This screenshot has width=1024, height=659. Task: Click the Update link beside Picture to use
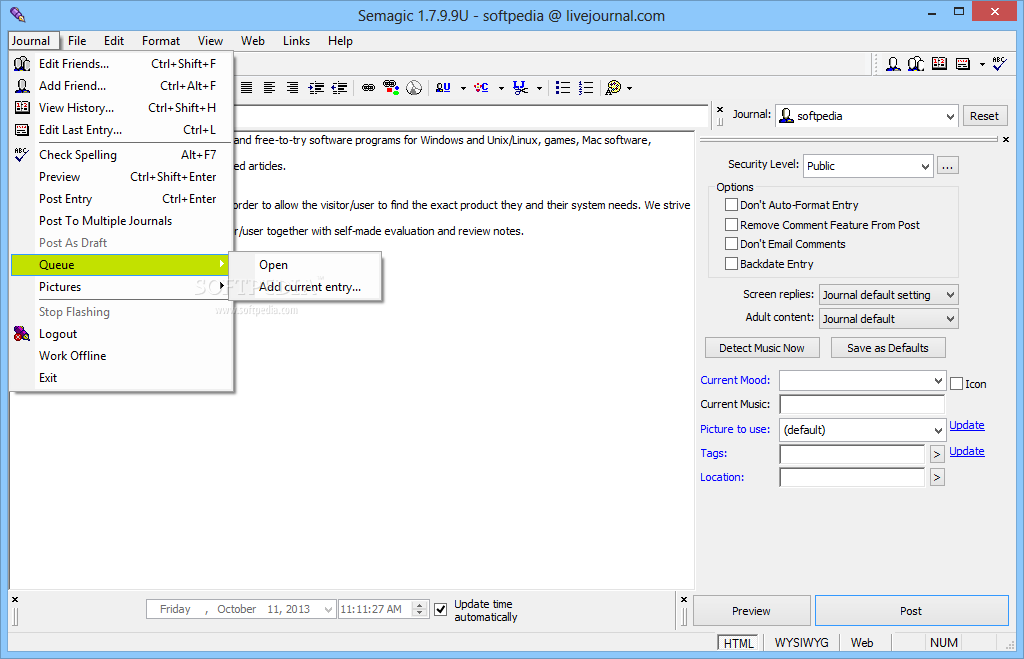point(967,425)
